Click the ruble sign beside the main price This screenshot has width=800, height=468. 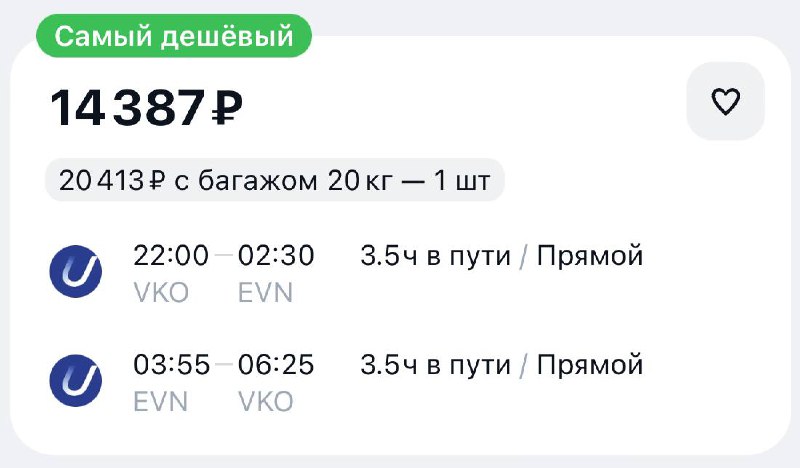coord(227,108)
